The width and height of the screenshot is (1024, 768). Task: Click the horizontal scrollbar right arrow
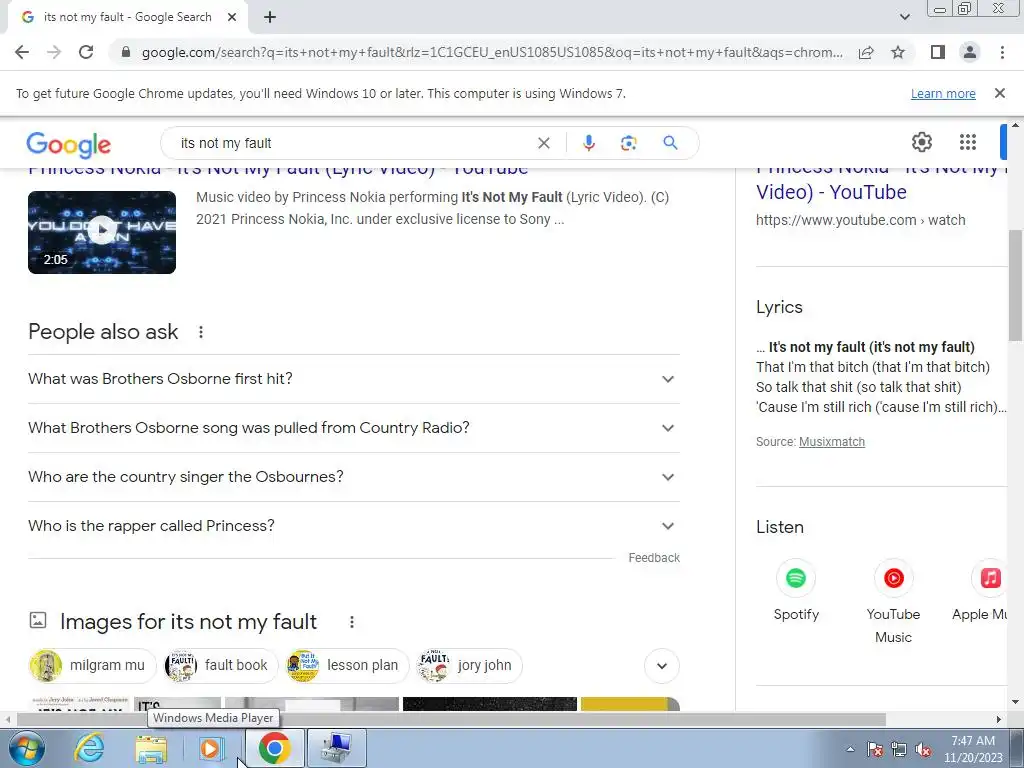pyautogui.click(x=999, y=719)
